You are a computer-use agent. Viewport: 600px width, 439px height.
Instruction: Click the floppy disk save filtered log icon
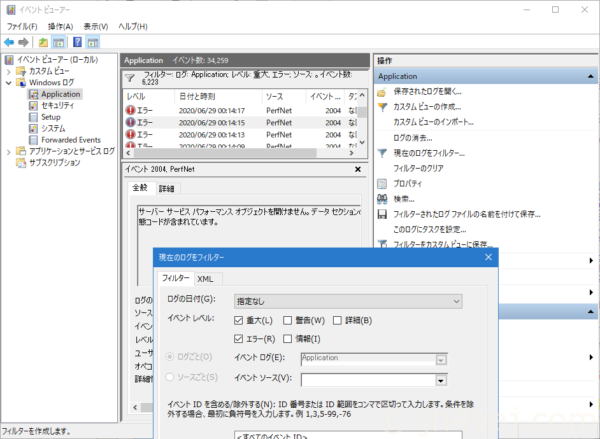tap(381, 213)
